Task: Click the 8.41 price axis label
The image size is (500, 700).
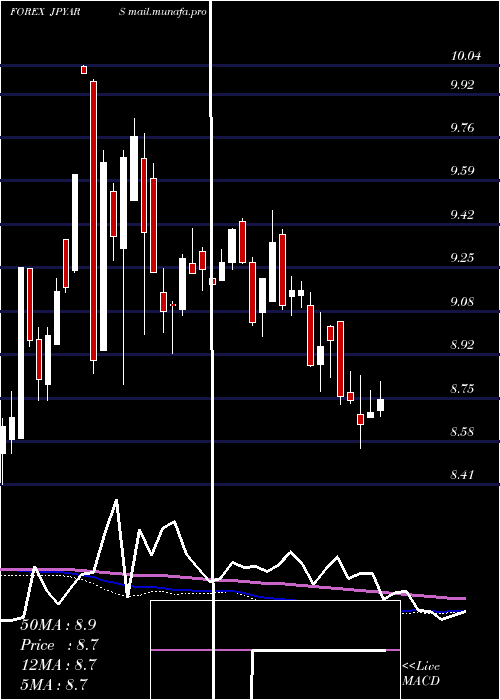Action: point(462,475)
